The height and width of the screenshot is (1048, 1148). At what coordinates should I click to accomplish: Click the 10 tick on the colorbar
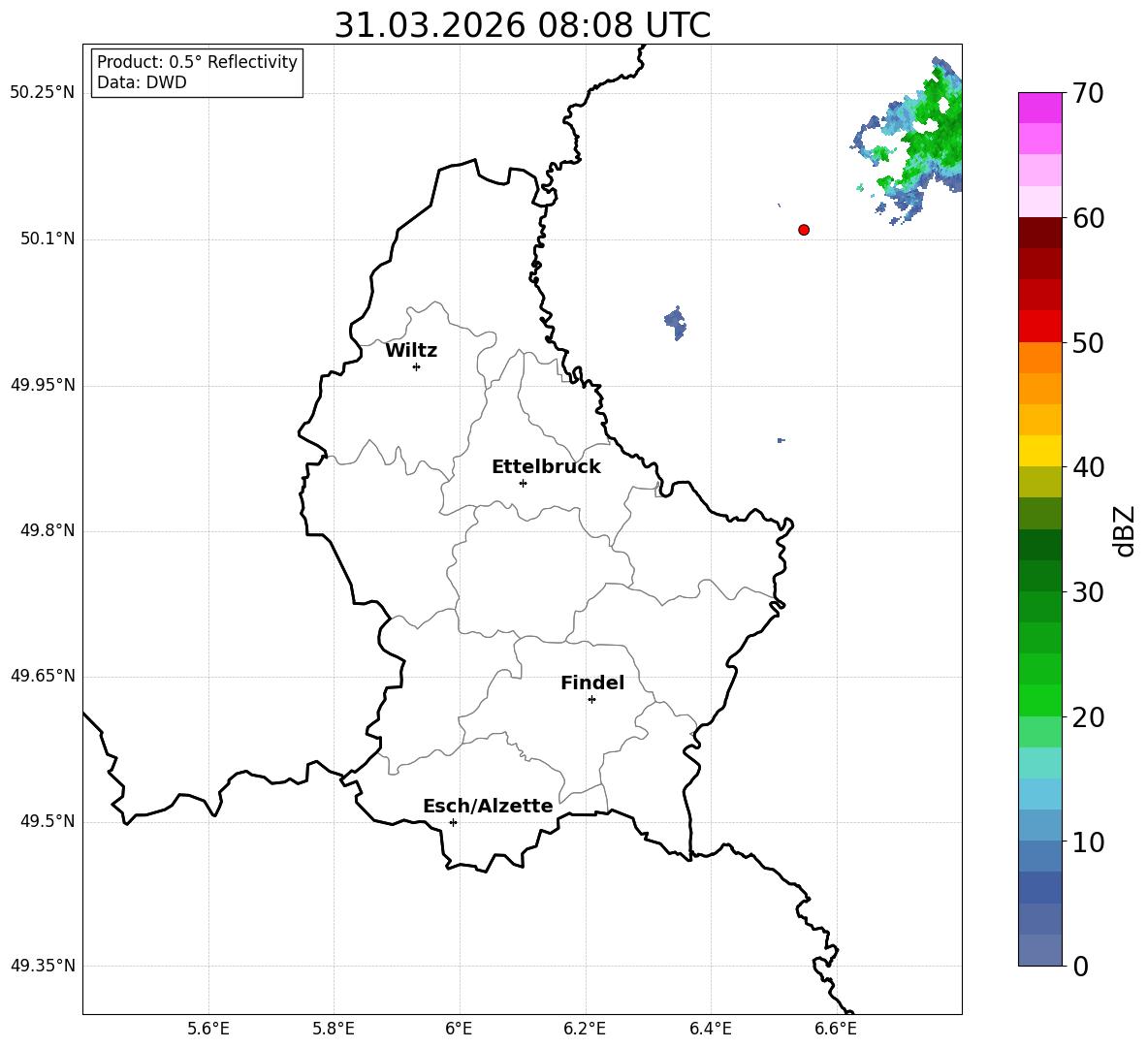[1088, 842]
